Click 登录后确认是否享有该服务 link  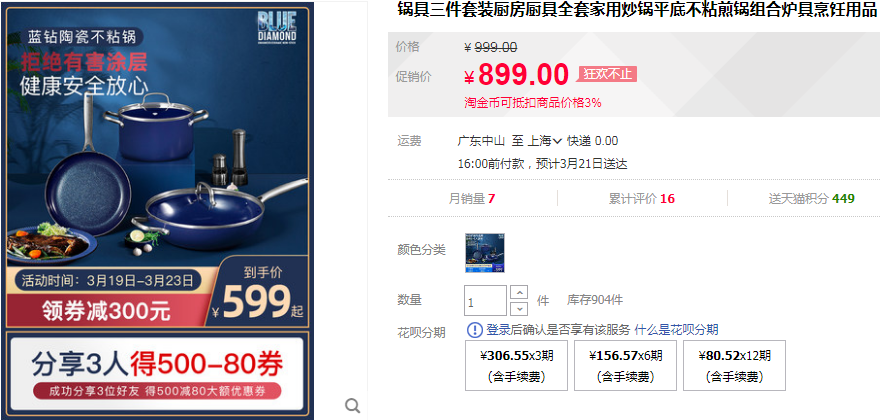click(x=558, y=330)
